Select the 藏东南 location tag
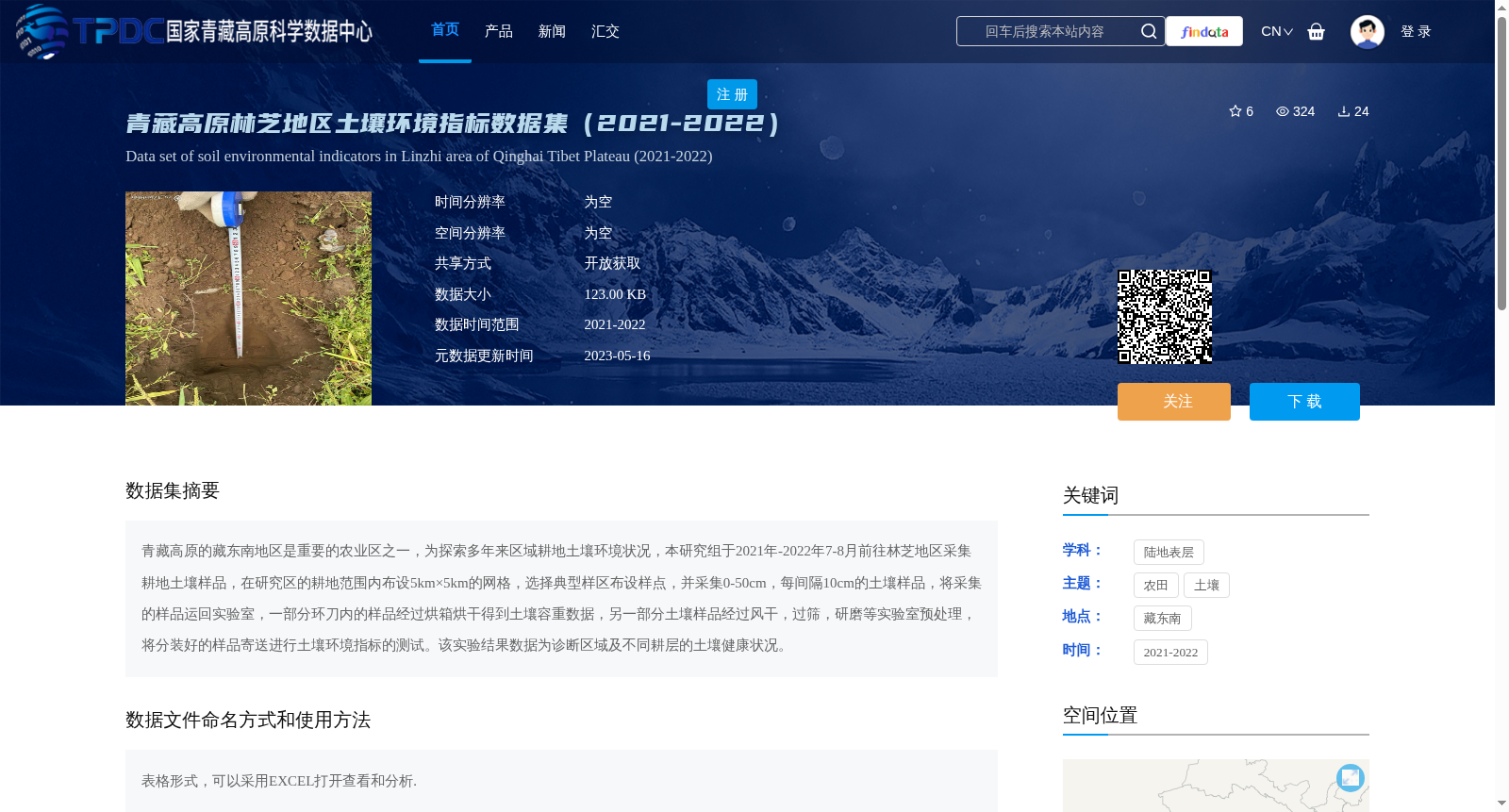The width and height of the screenshot is (1509, 812). click(x=1163, y=619)
